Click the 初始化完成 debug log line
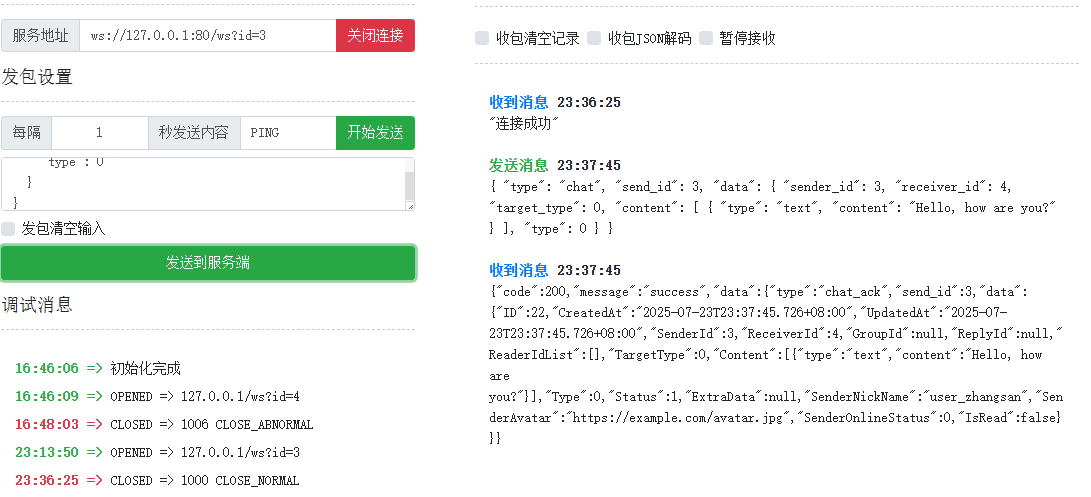Image resolution: width=1091 pixels, height=497 pixels. click(x=146, y=369)
